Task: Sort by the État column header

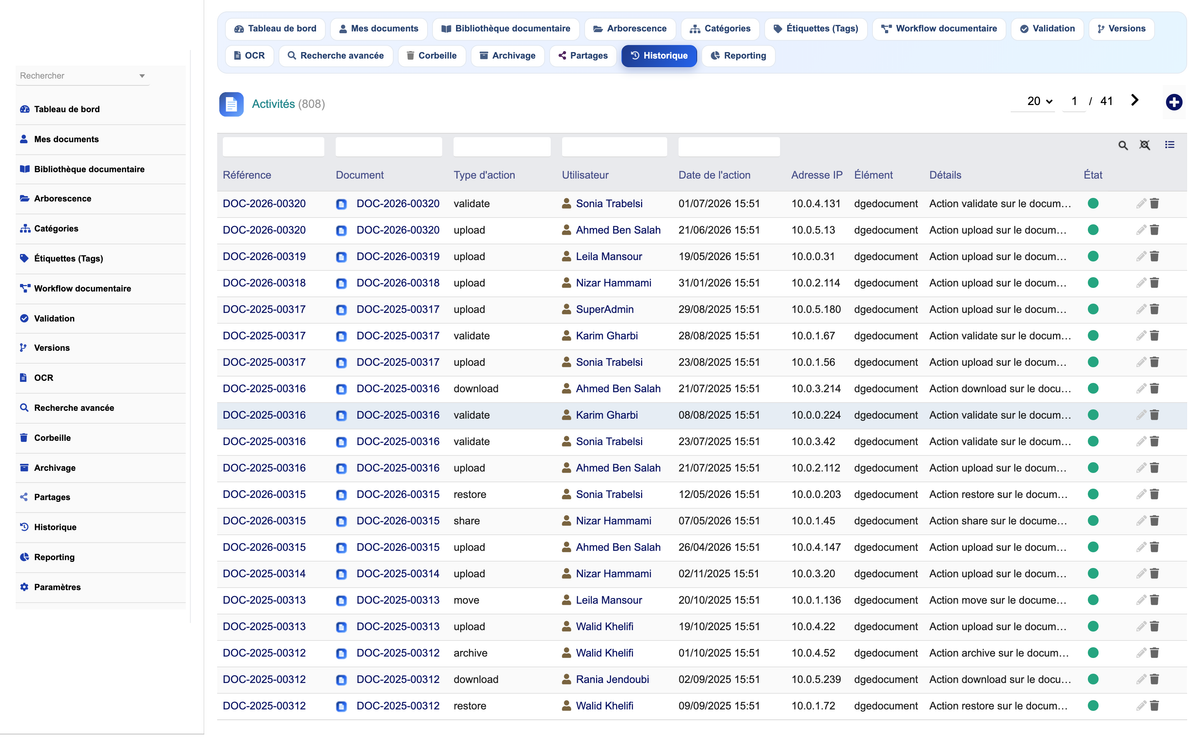Action: (x=1093, y=175)
